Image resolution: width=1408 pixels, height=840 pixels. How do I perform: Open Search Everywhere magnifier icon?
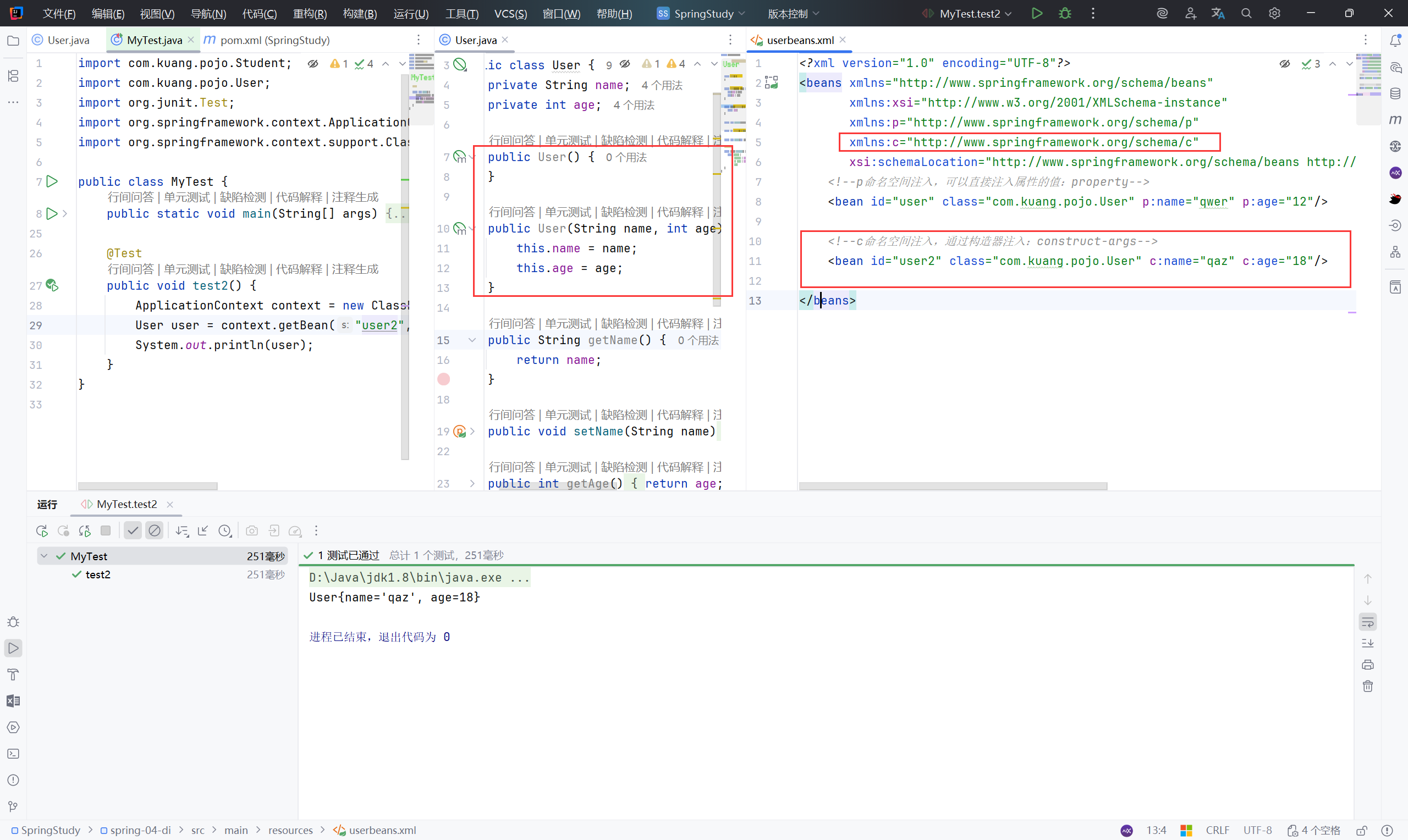coord(1246,14)
